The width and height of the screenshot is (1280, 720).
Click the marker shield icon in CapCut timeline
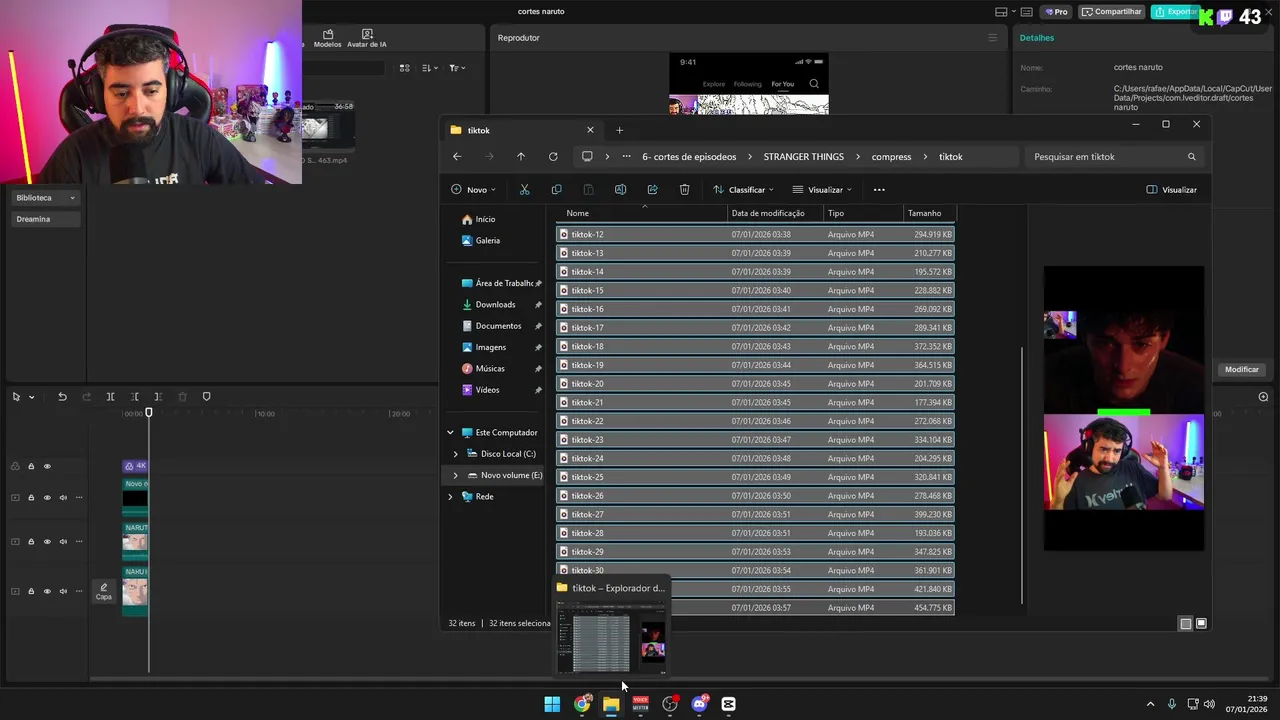[x=207, y=397]
